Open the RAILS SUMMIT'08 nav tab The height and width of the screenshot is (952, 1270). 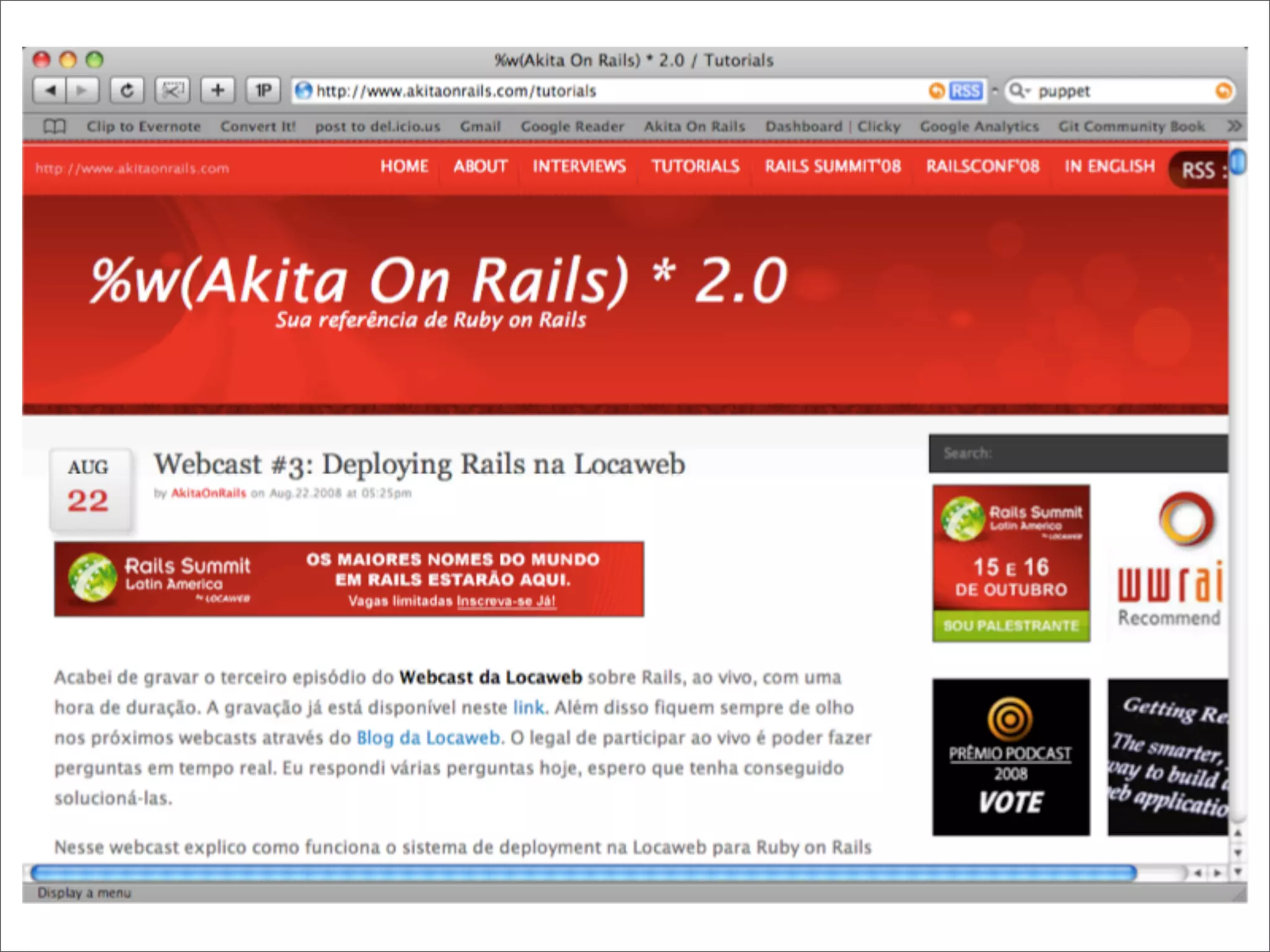pyautogui.click(x=832, y=166)
